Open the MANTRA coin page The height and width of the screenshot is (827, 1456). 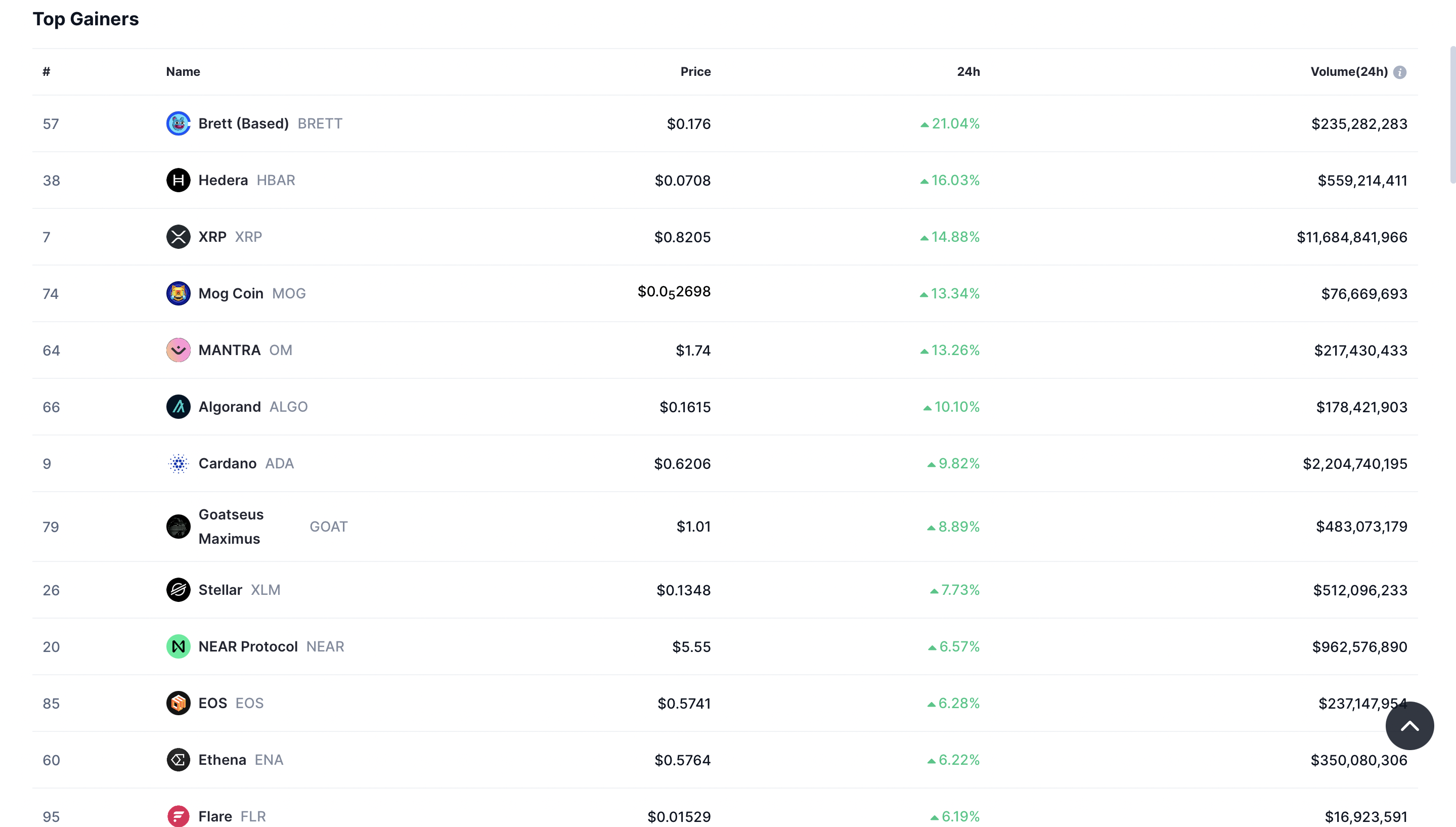pos(230,350)
